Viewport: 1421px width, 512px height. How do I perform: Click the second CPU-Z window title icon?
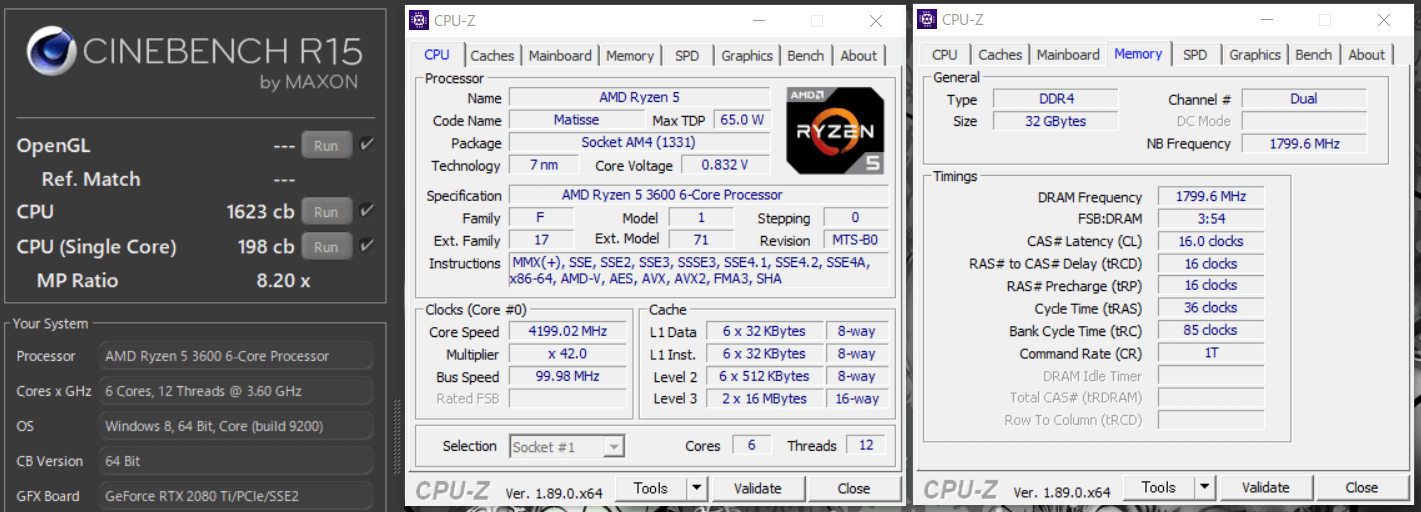point(927,19)
